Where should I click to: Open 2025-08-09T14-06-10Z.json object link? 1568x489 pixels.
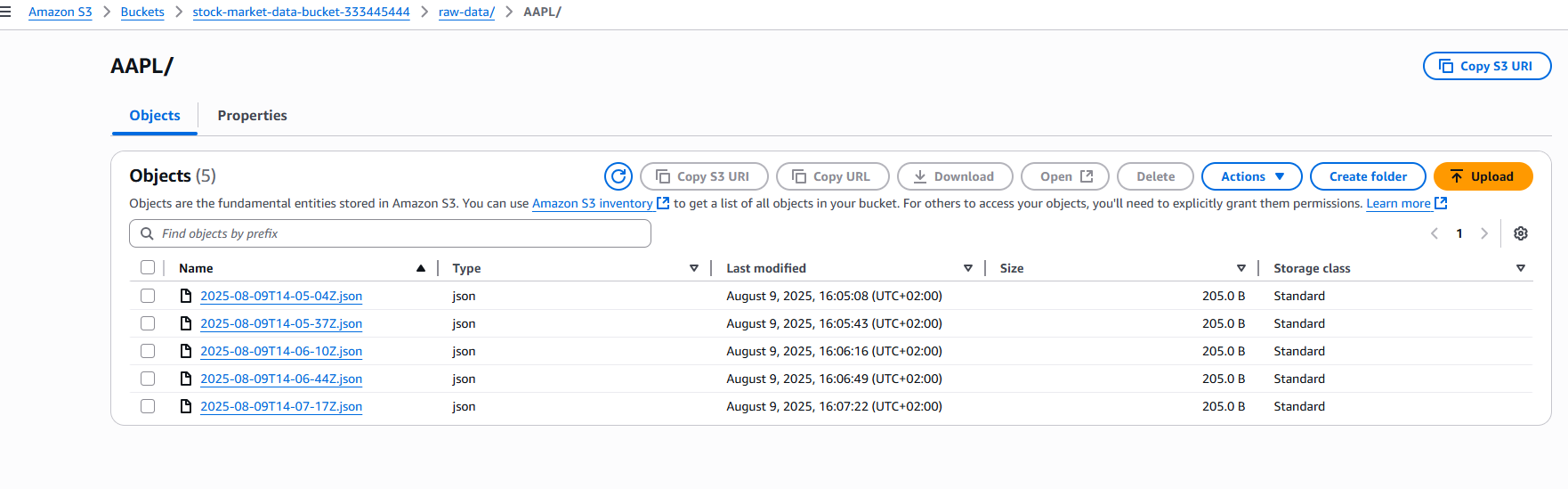click(x=281, y=351)
